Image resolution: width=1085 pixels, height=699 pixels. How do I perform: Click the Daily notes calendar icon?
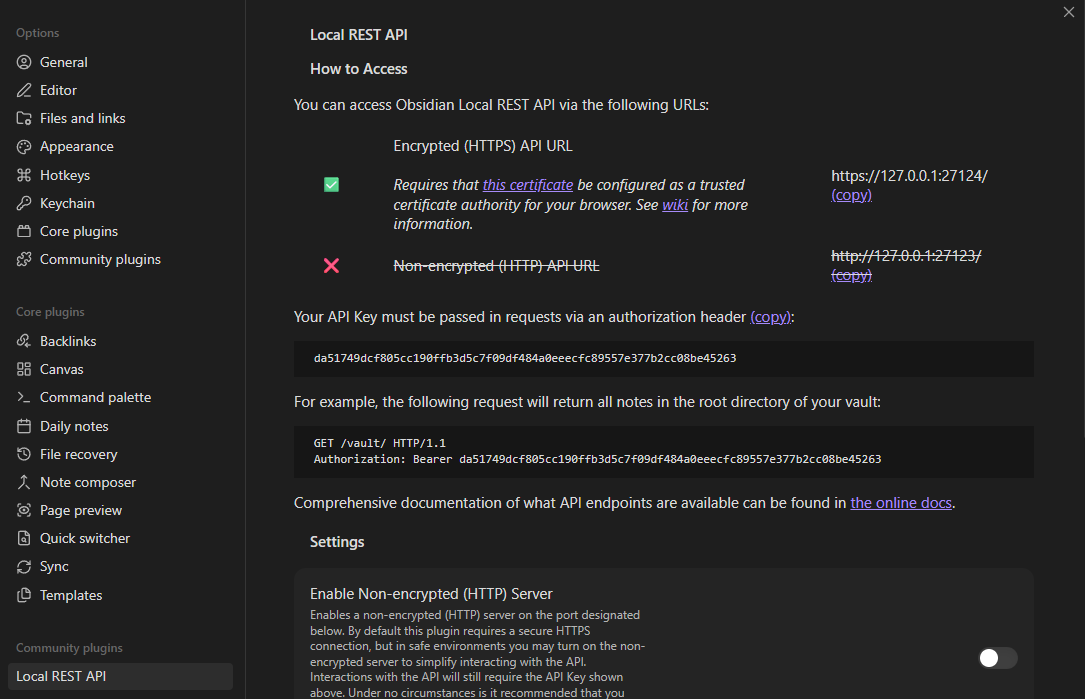(24, 426)
